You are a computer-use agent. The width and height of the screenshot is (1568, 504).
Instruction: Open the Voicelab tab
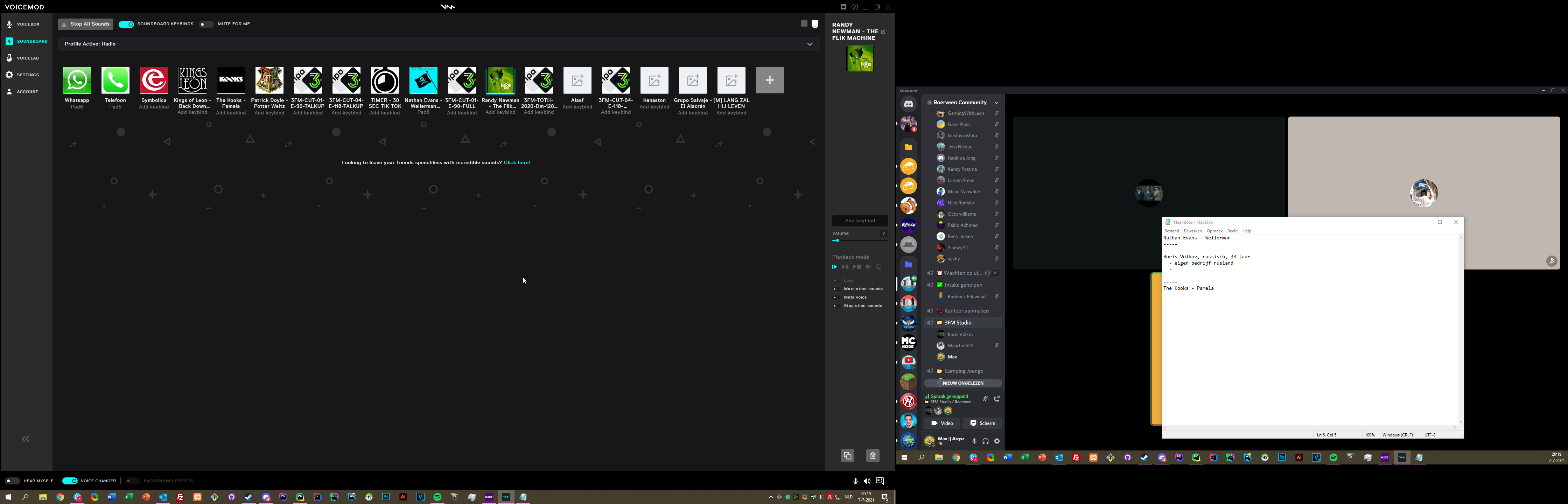point(27,58)
